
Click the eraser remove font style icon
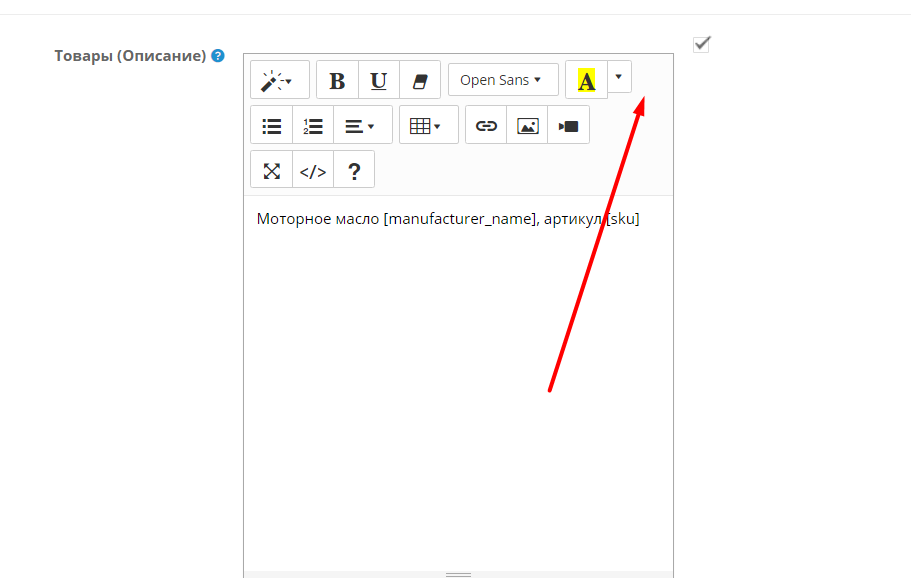(420, 80)
